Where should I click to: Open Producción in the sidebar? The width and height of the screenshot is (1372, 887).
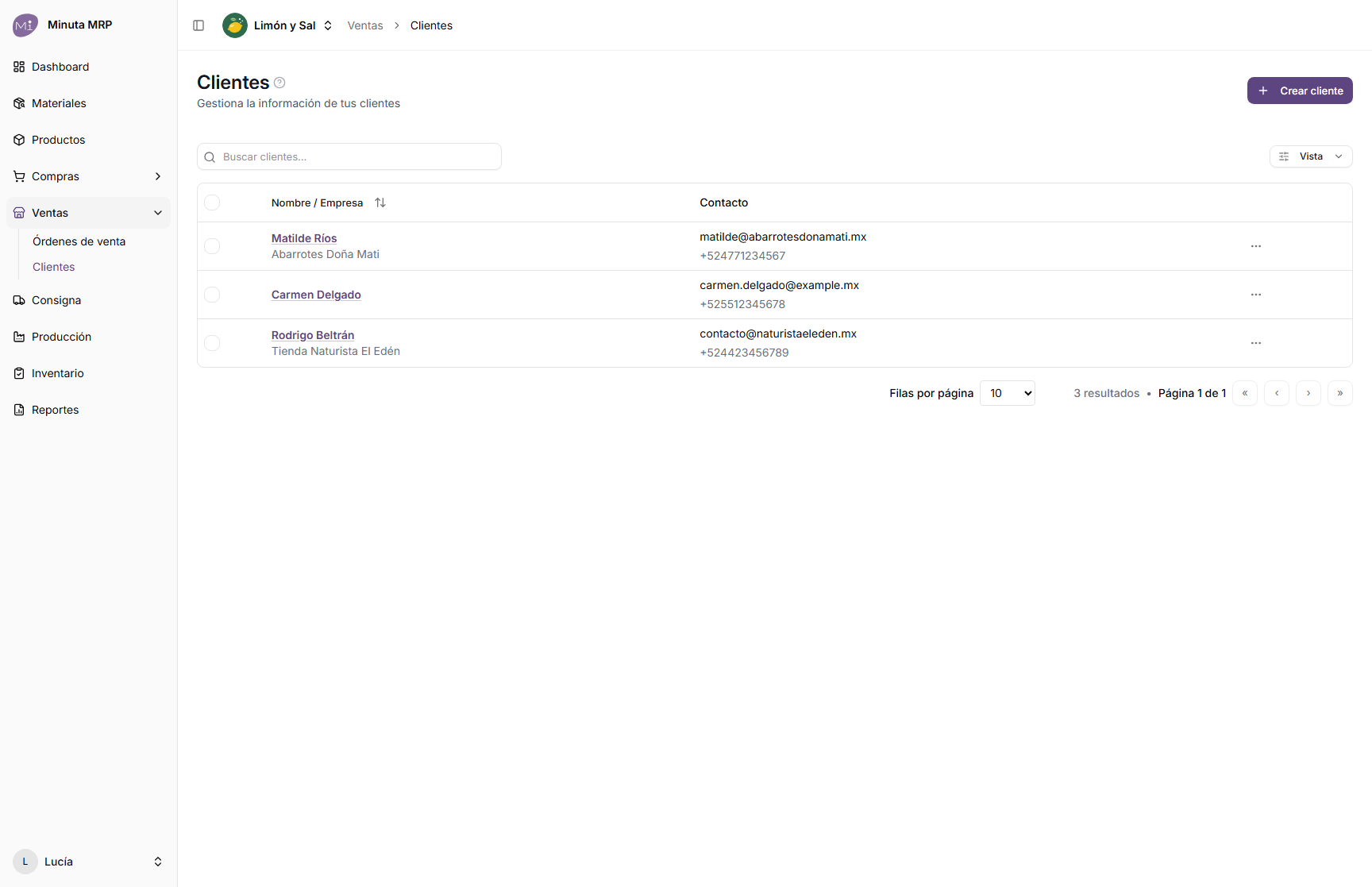(89, 337)
